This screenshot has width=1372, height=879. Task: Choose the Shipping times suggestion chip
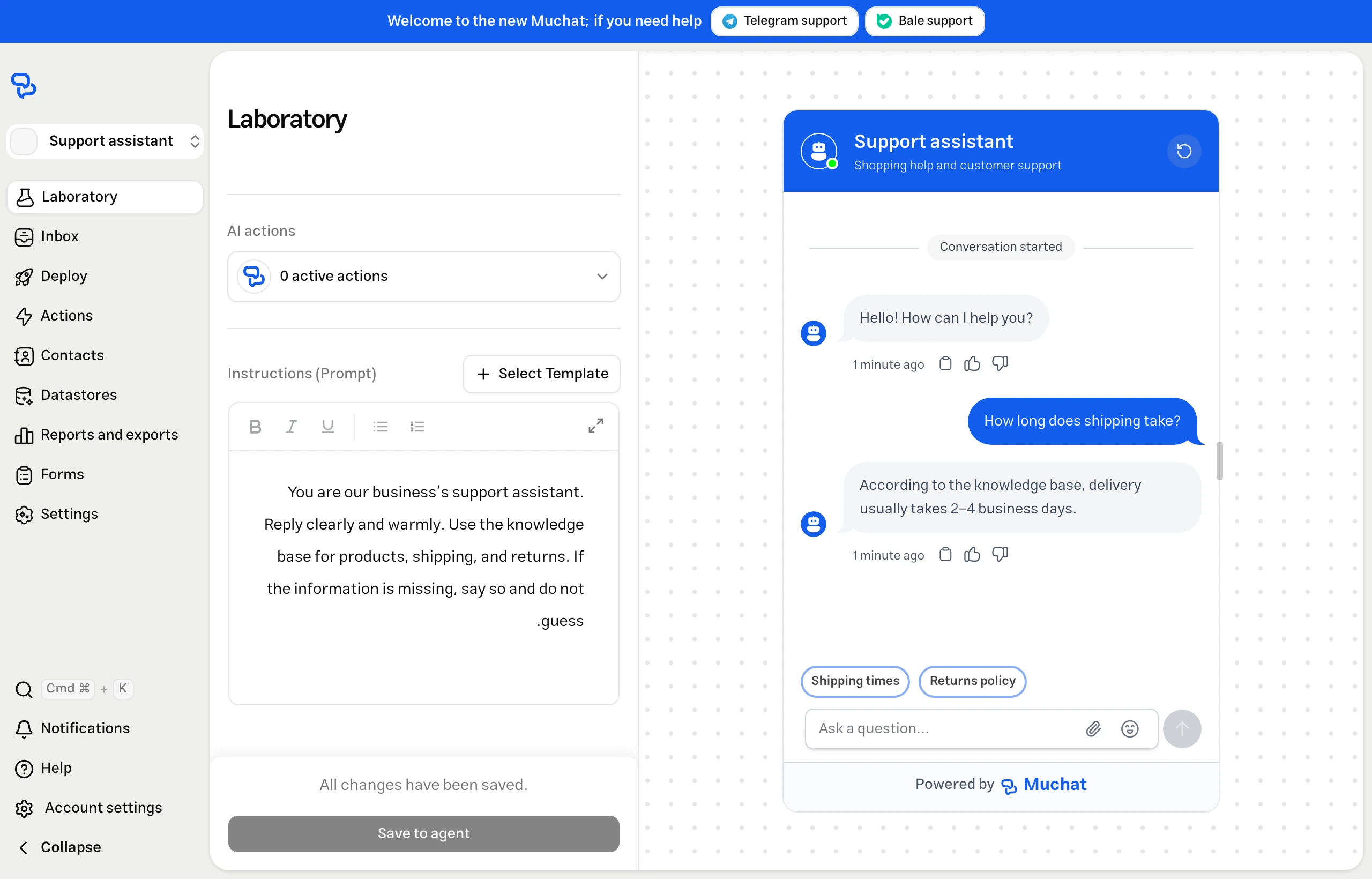[x=855, y=681]
